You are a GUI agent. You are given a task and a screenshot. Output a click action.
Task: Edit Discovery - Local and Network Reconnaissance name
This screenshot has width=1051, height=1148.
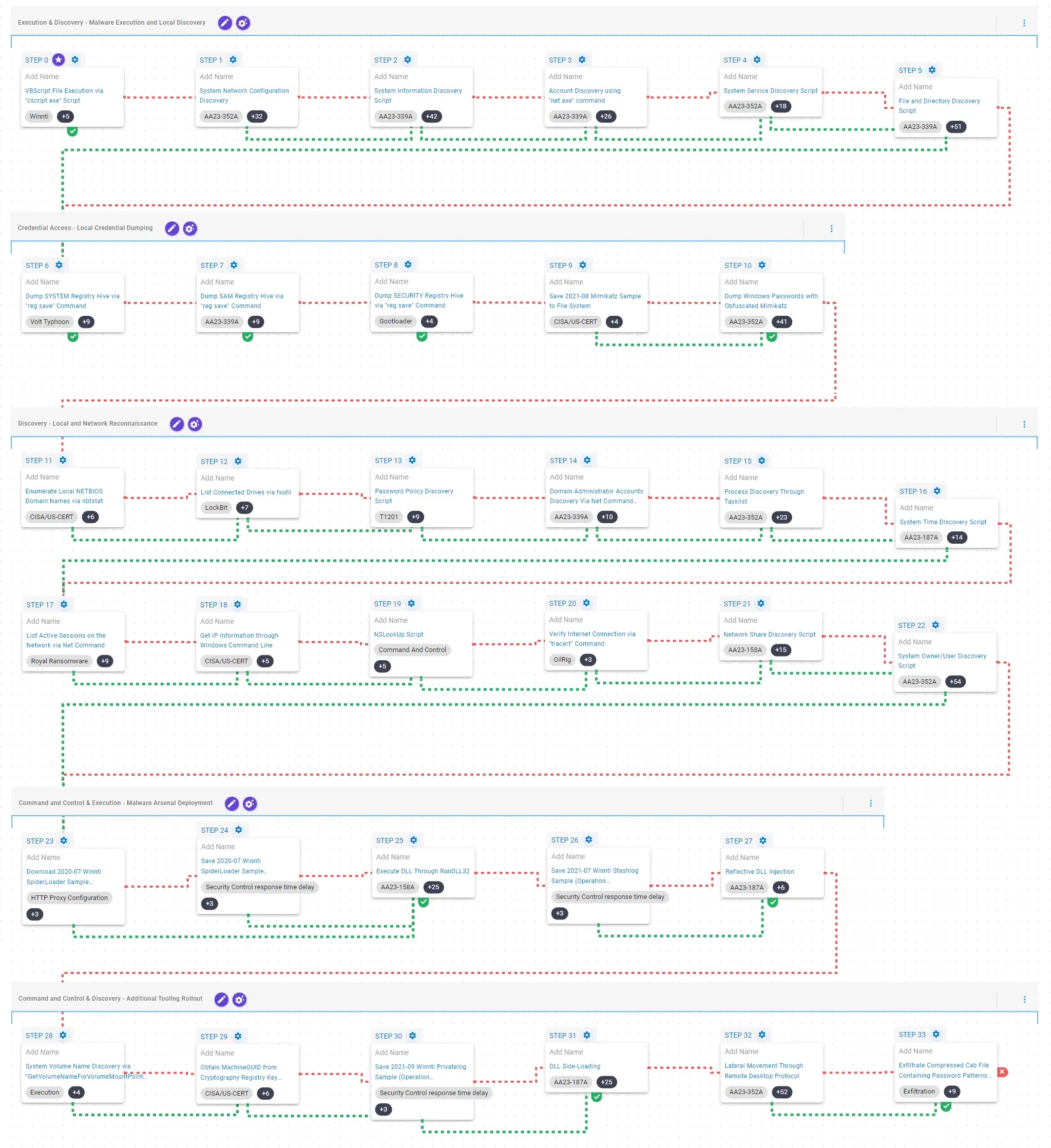pyautogui.click(x=177, y=424)
